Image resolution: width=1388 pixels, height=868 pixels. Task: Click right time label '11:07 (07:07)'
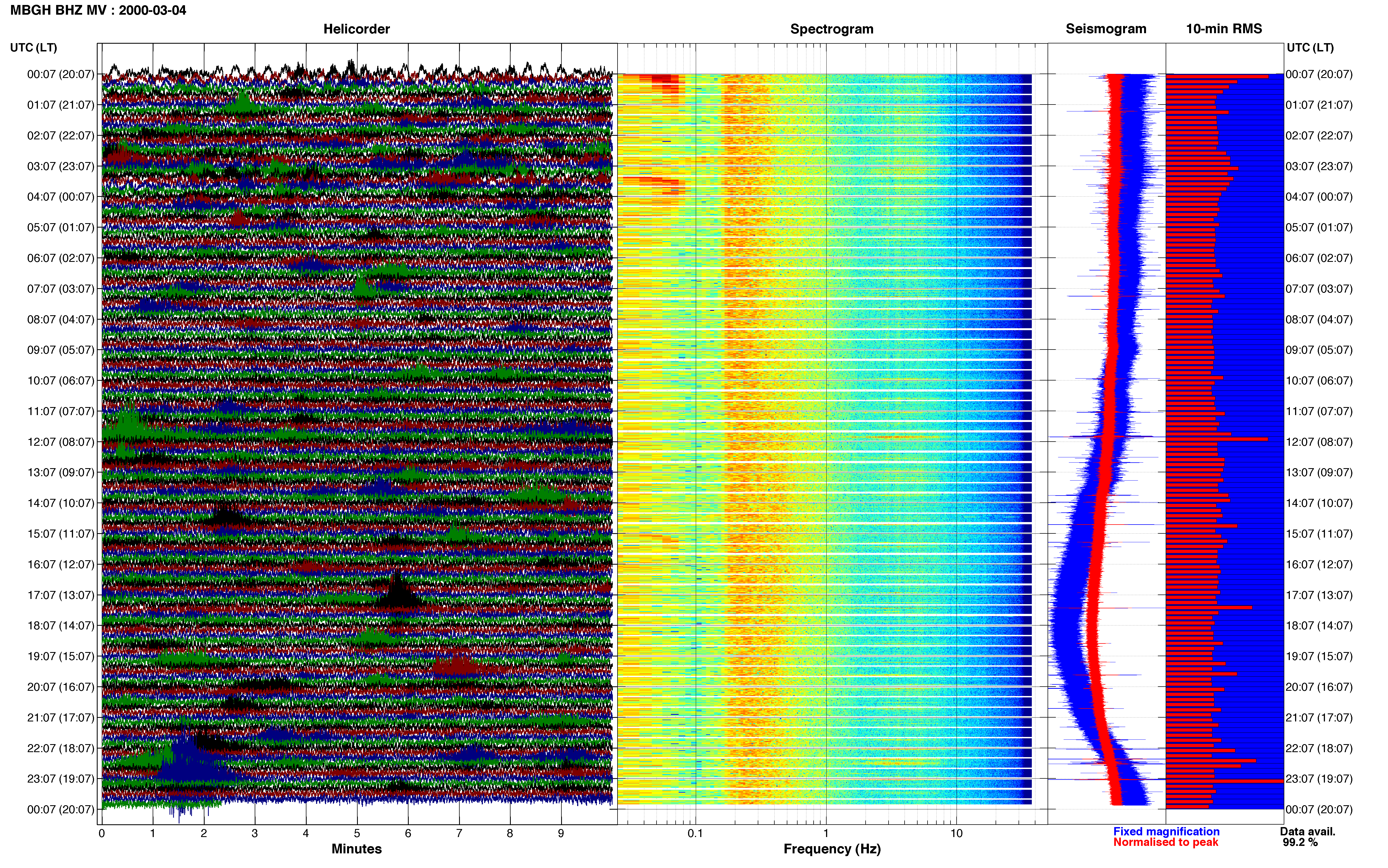point(1319,412)
